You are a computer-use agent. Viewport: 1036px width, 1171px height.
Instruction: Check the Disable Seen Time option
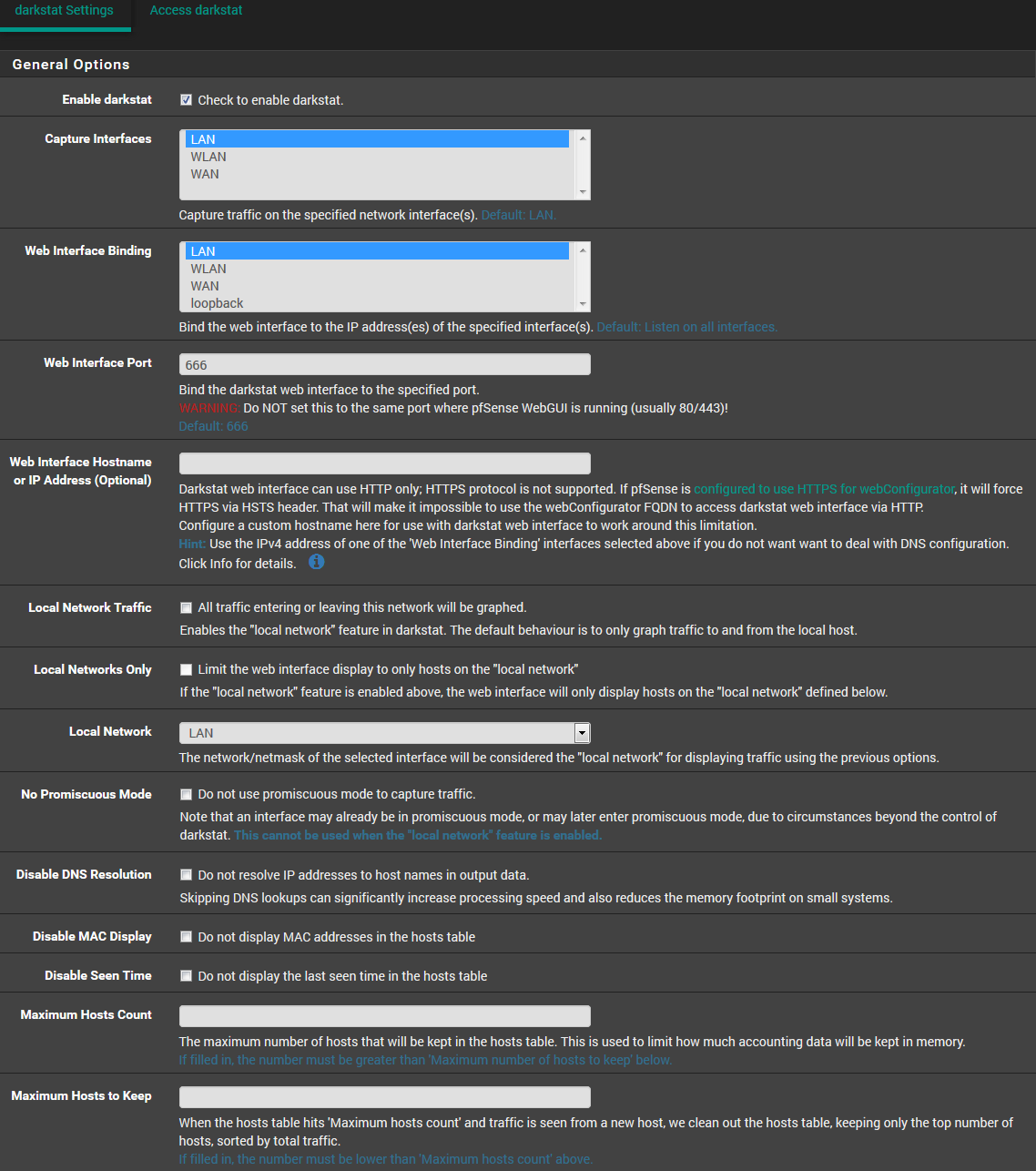(x=186, y=976)
